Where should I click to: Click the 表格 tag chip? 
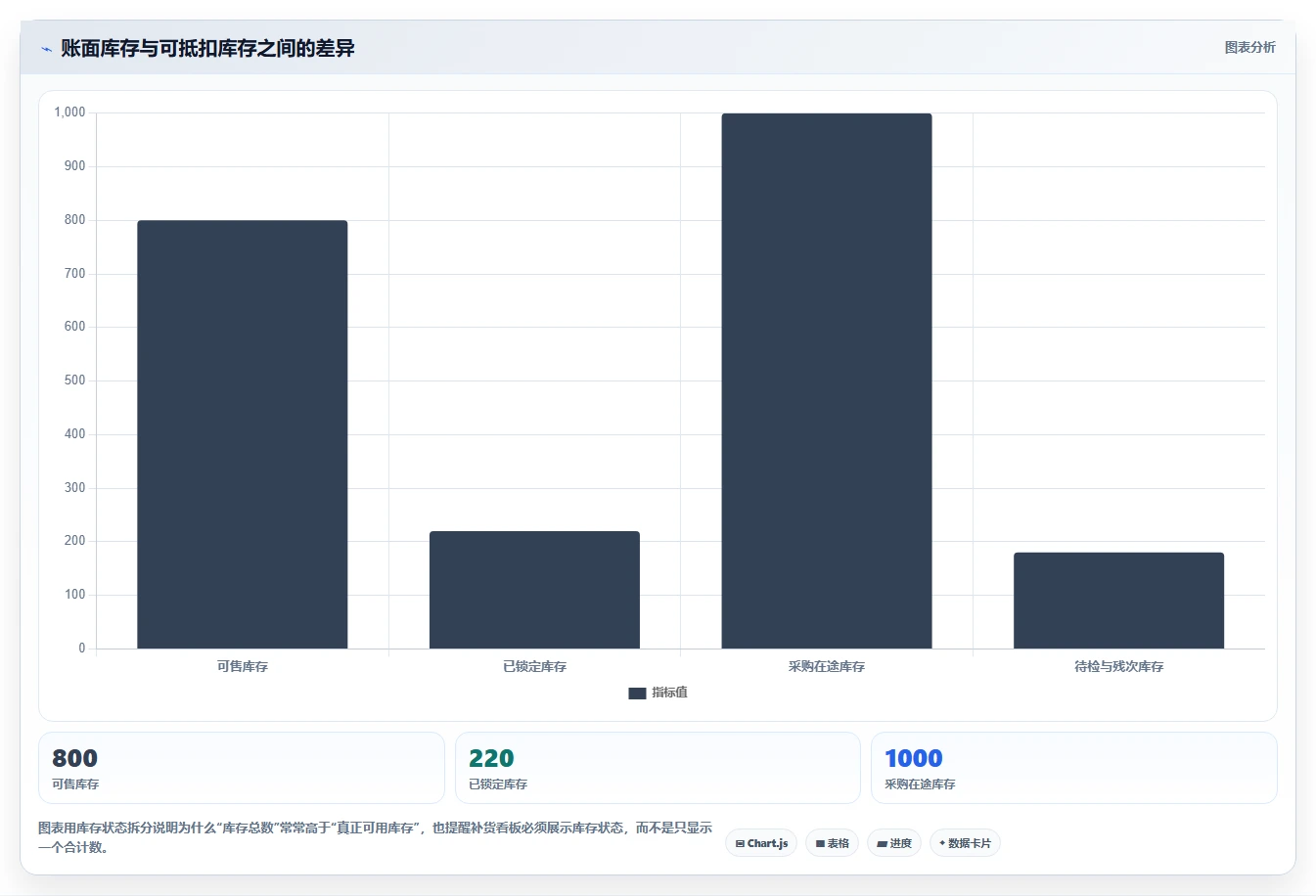click(x=832, y=843)
